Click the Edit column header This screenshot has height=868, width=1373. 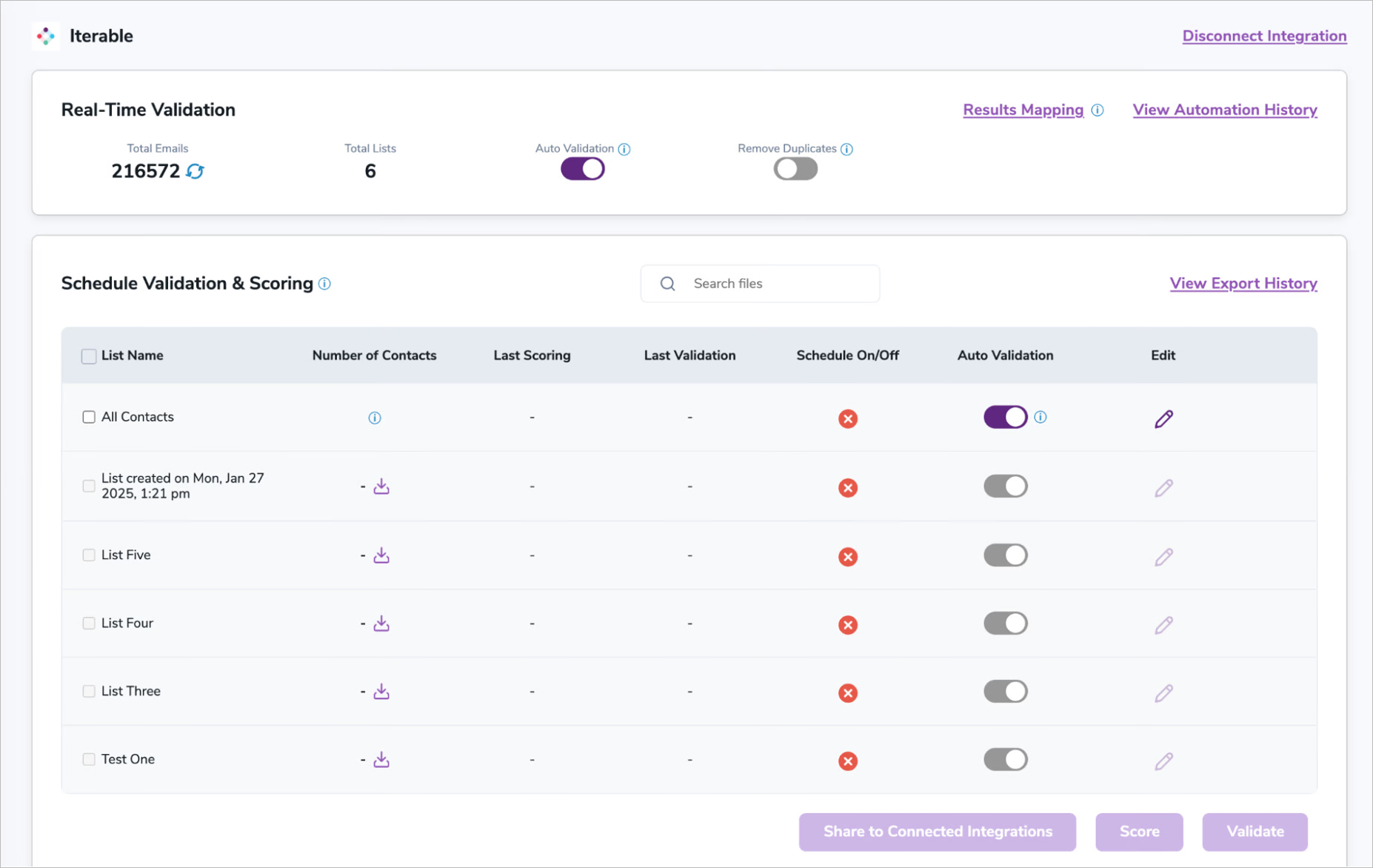(x=1163, y=355)
